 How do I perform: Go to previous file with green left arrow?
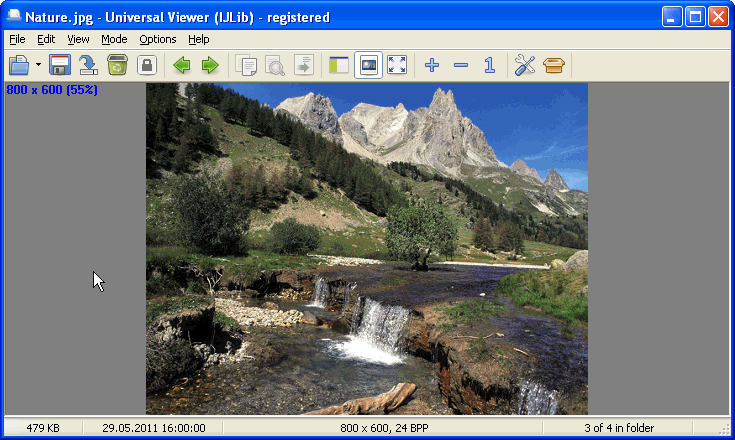[x=182, y=65]
